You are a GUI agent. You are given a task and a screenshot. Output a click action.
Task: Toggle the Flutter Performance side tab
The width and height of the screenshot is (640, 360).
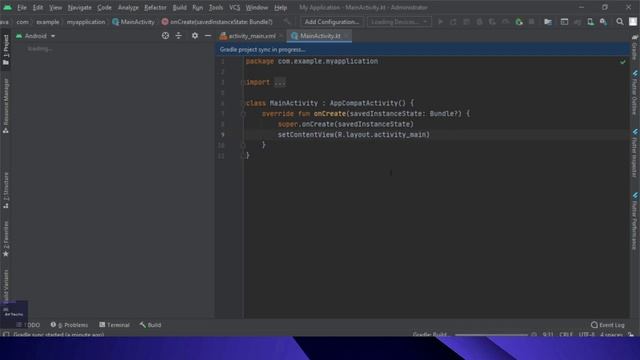[x=635, y=221]
